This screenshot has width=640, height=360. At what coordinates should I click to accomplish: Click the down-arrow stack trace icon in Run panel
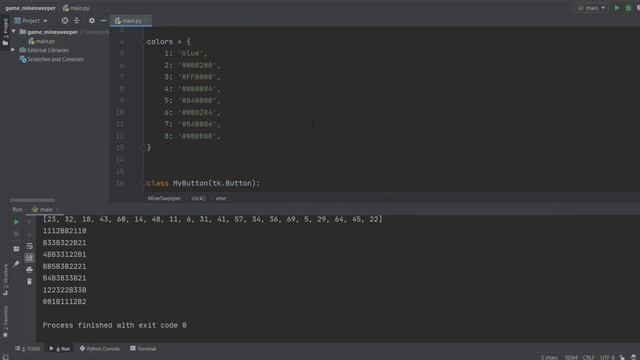pos(29,234)
